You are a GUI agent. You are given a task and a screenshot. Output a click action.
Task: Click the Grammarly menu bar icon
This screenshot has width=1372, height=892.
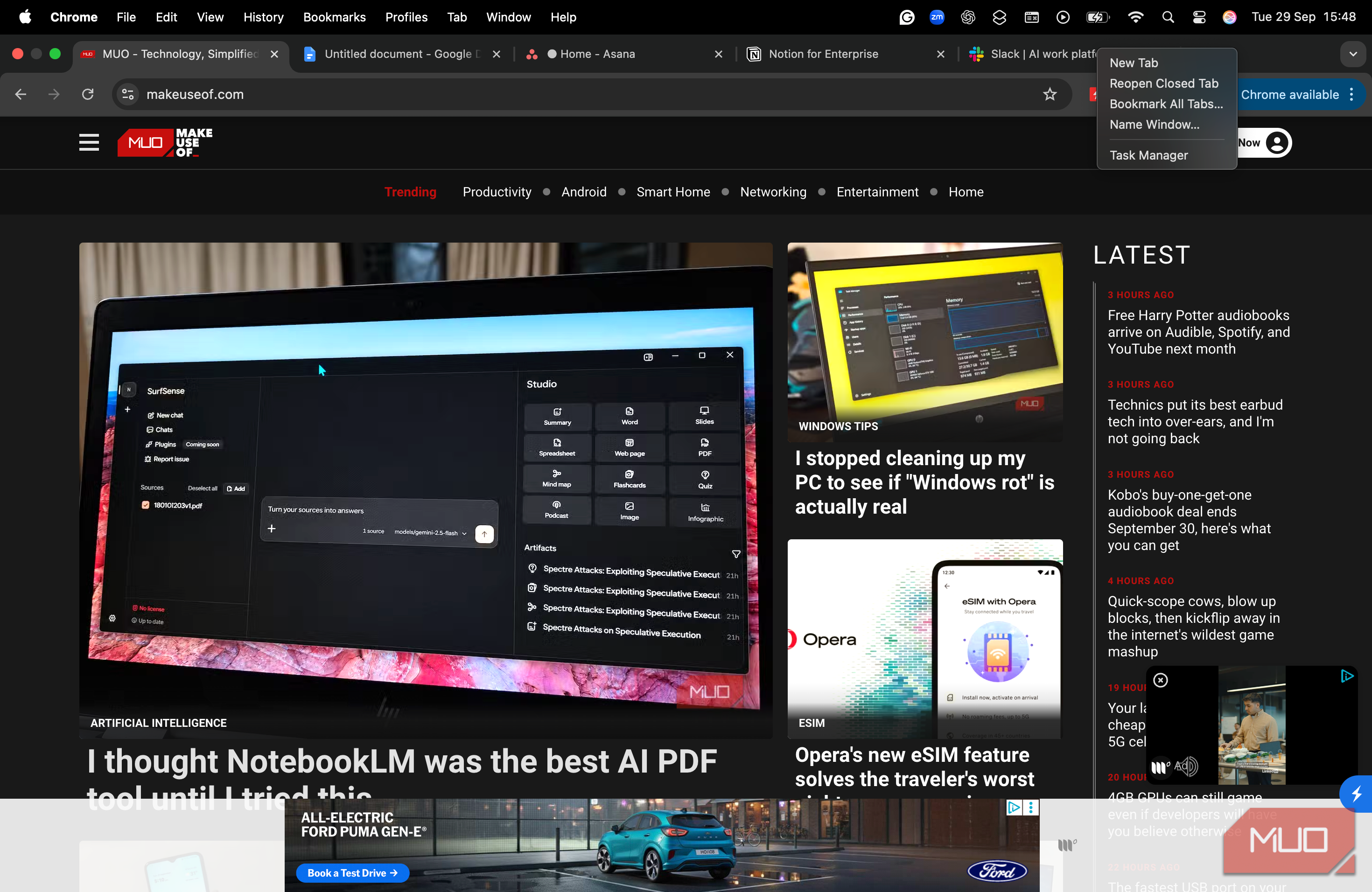(x=907, y=17)
